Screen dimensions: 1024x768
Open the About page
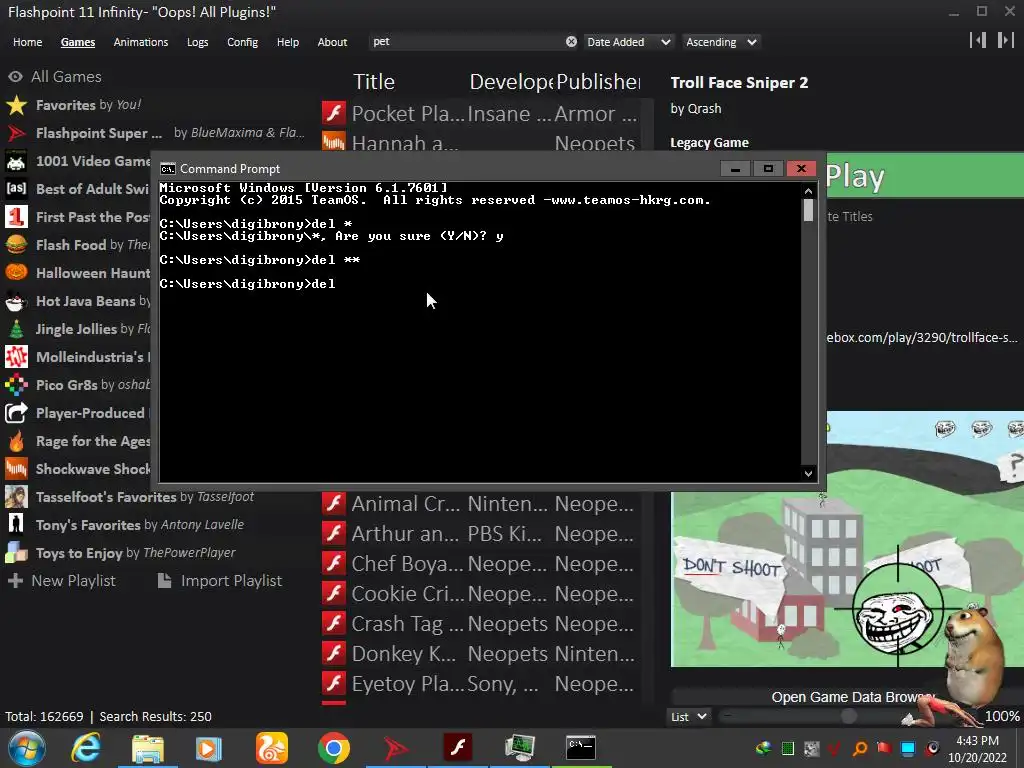332,42
